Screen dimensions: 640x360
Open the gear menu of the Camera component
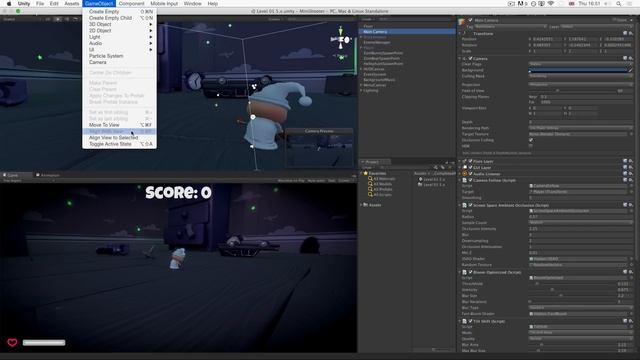(631, 58)
